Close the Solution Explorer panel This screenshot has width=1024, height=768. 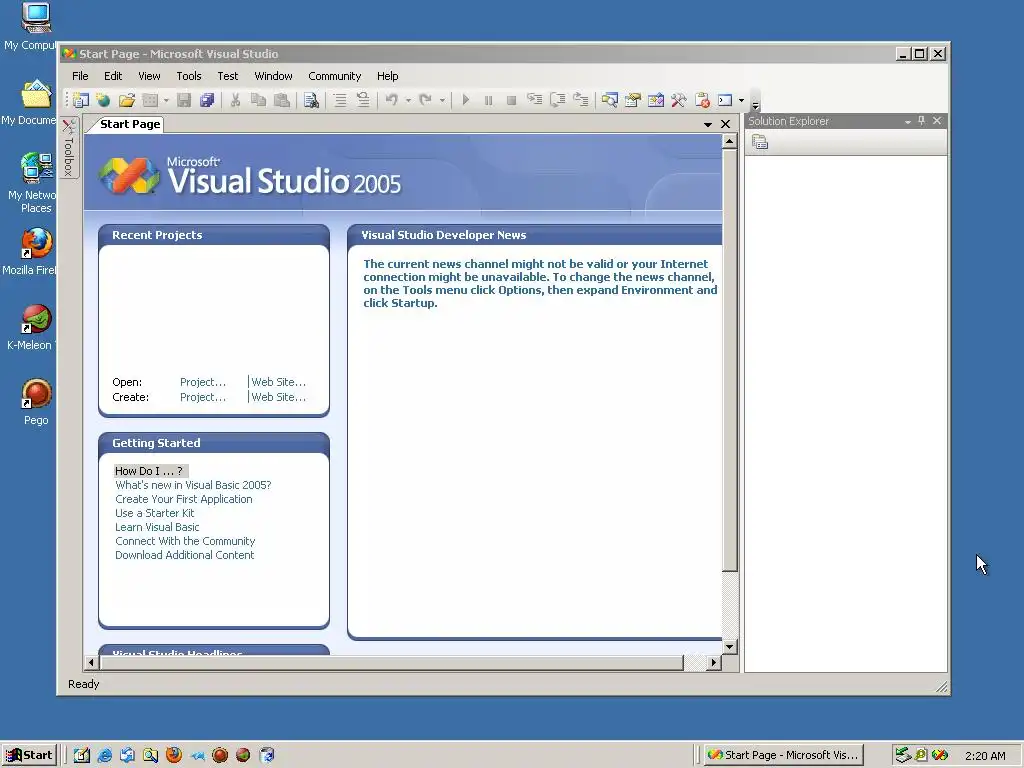pos(936,121)
